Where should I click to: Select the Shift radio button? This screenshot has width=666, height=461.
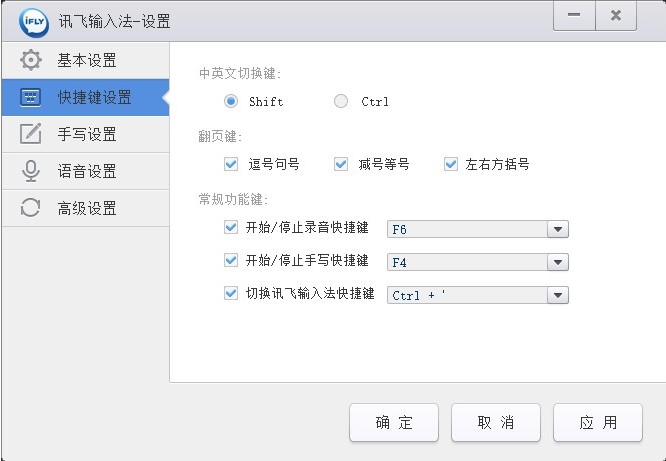pyautogui.click(x=231, y=101)
